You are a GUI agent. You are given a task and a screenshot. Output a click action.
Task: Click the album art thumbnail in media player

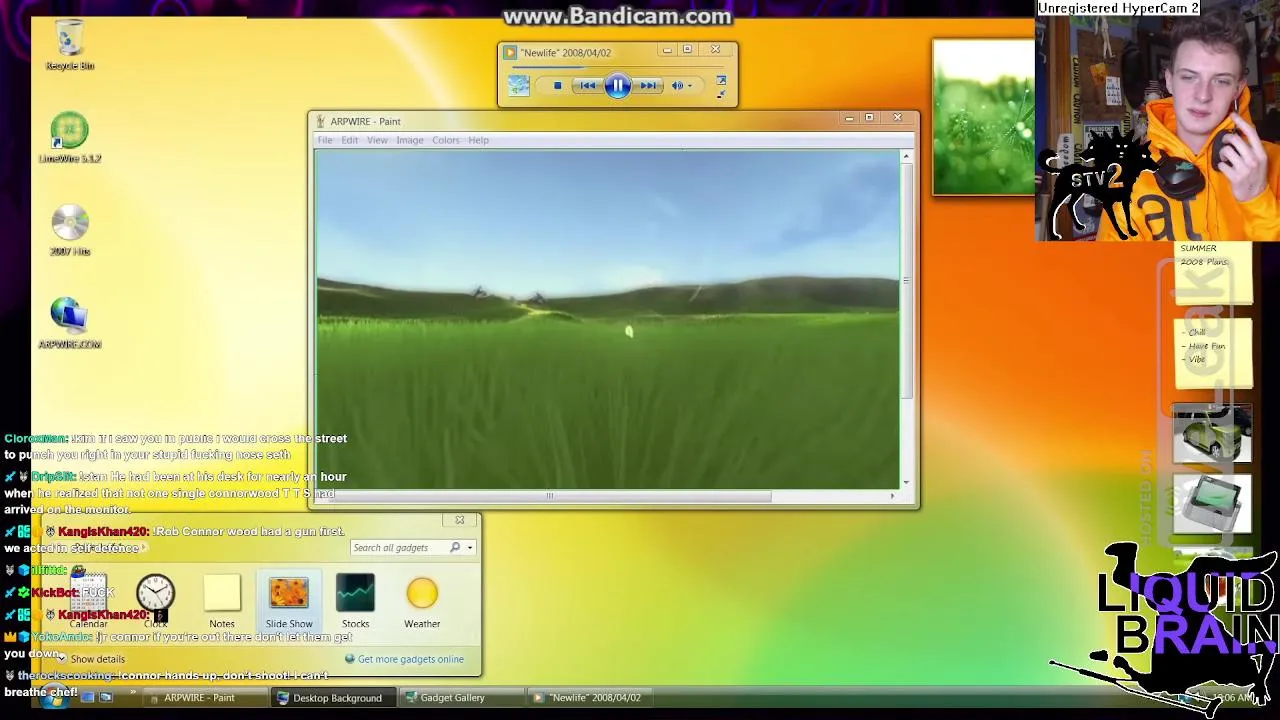click(x=518, y=86)
